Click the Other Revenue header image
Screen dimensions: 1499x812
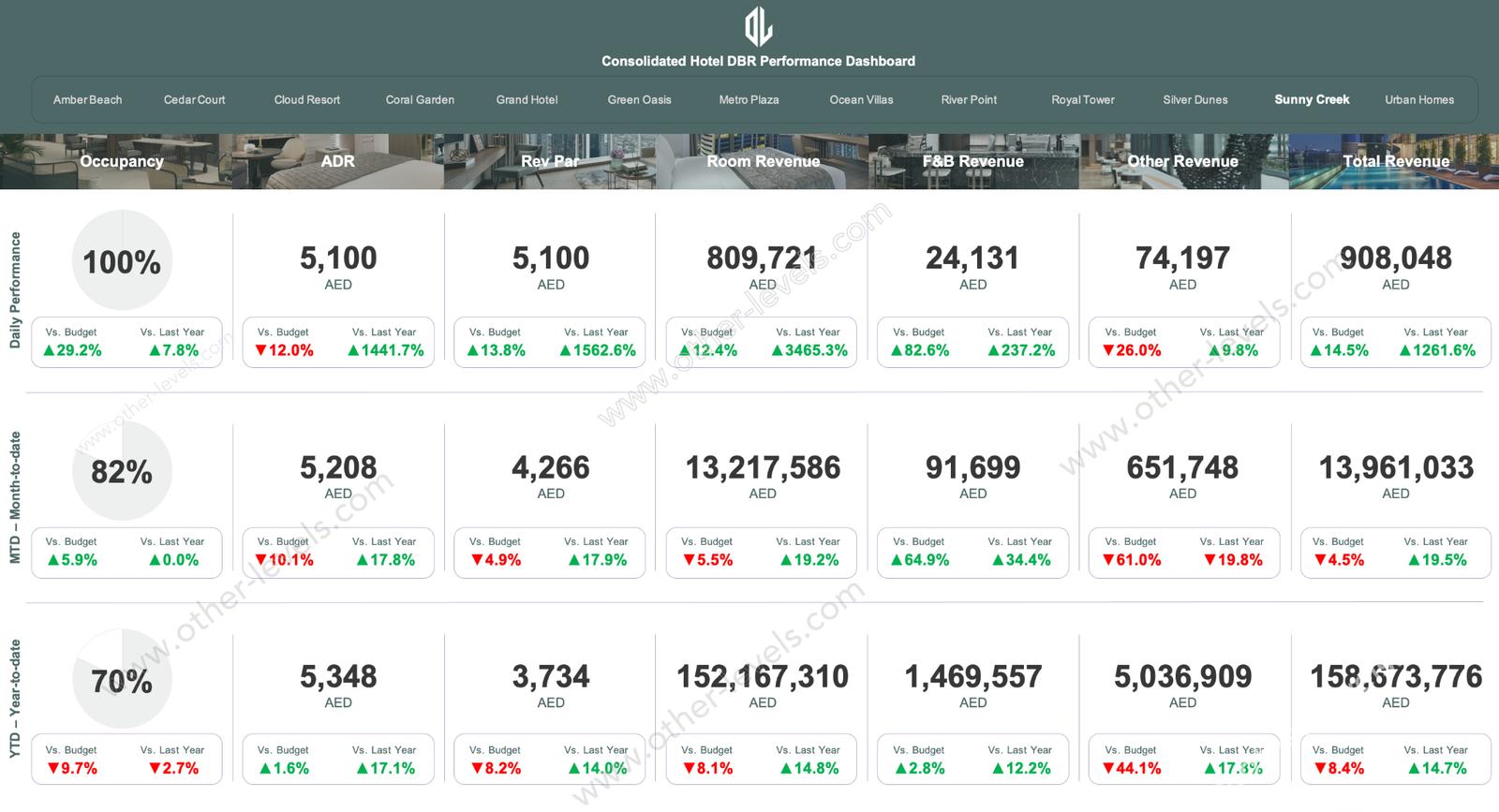point(1183,161)
